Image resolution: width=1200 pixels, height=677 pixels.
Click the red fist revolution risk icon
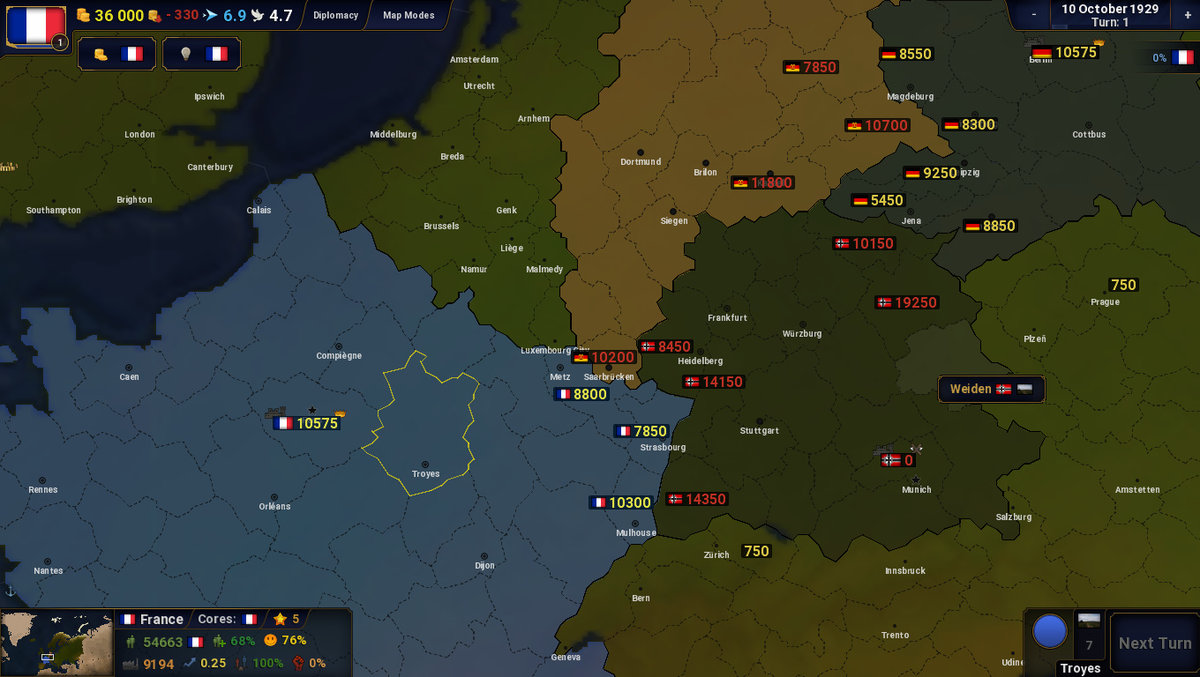click(x=297, y=663)
